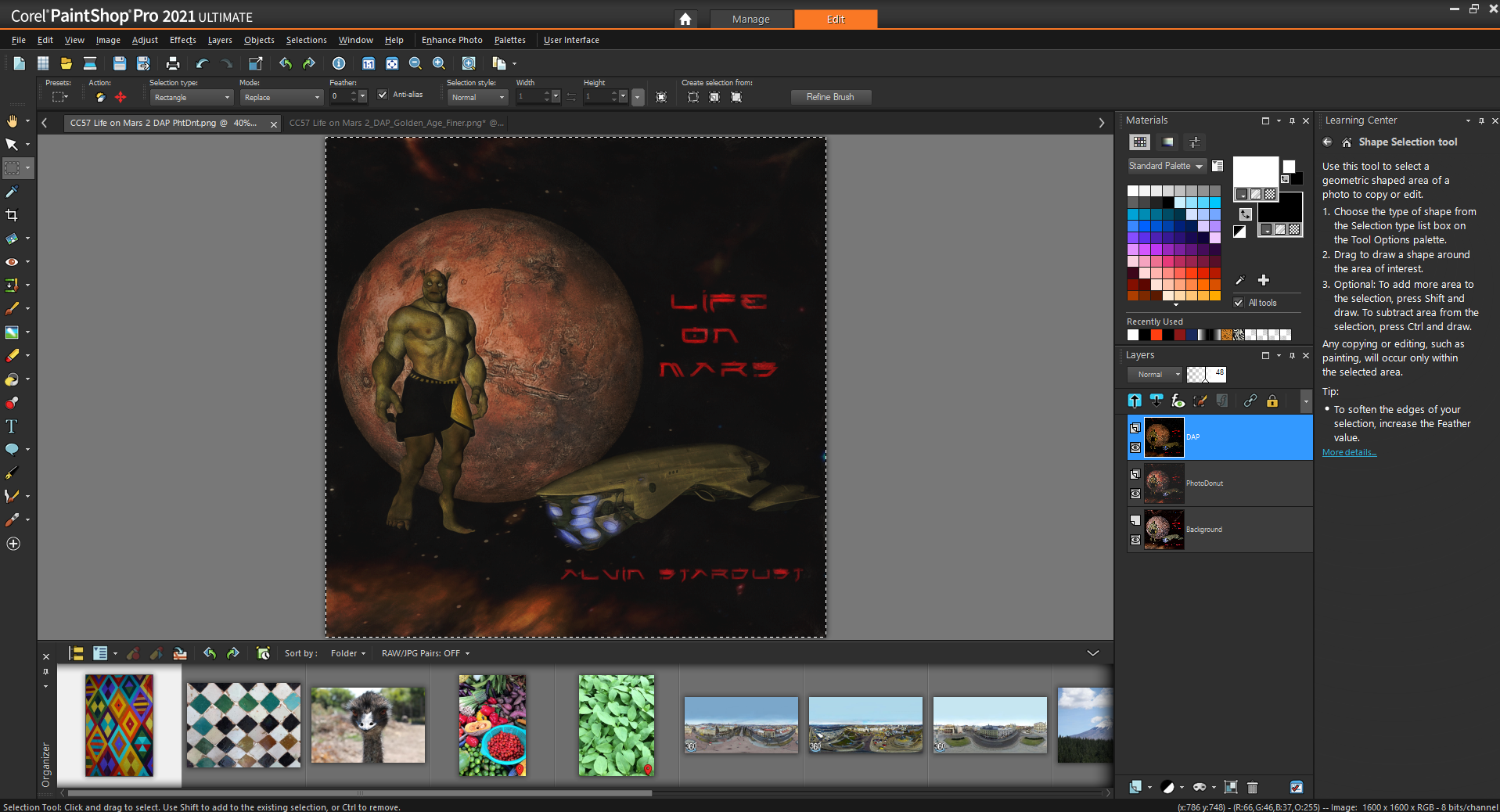Select the Red Eye tool
This screenshot has height=812, width=1500.
(x=12, y=262)
